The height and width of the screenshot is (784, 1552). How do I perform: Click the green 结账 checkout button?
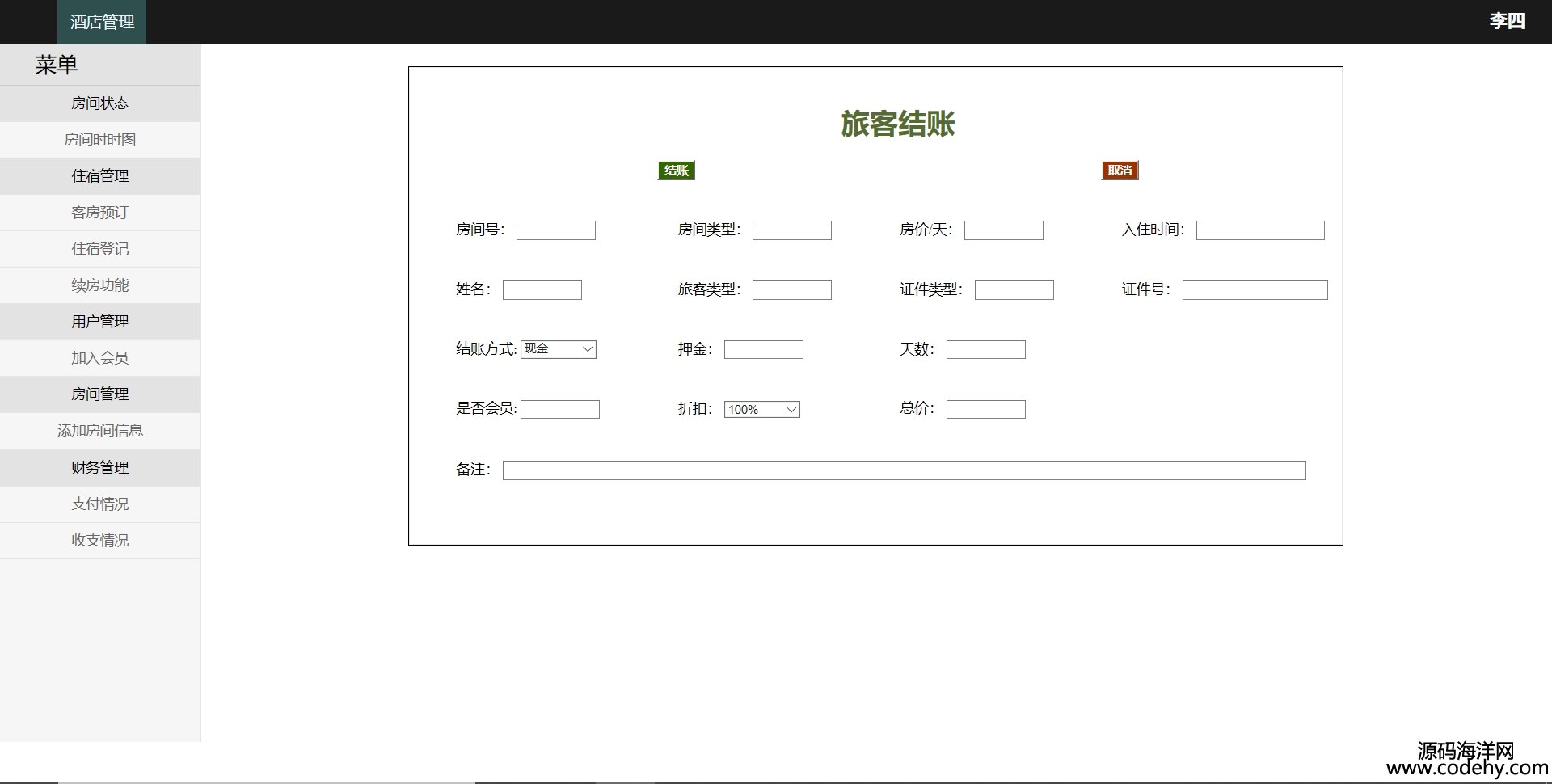click(x=676, y=171)
